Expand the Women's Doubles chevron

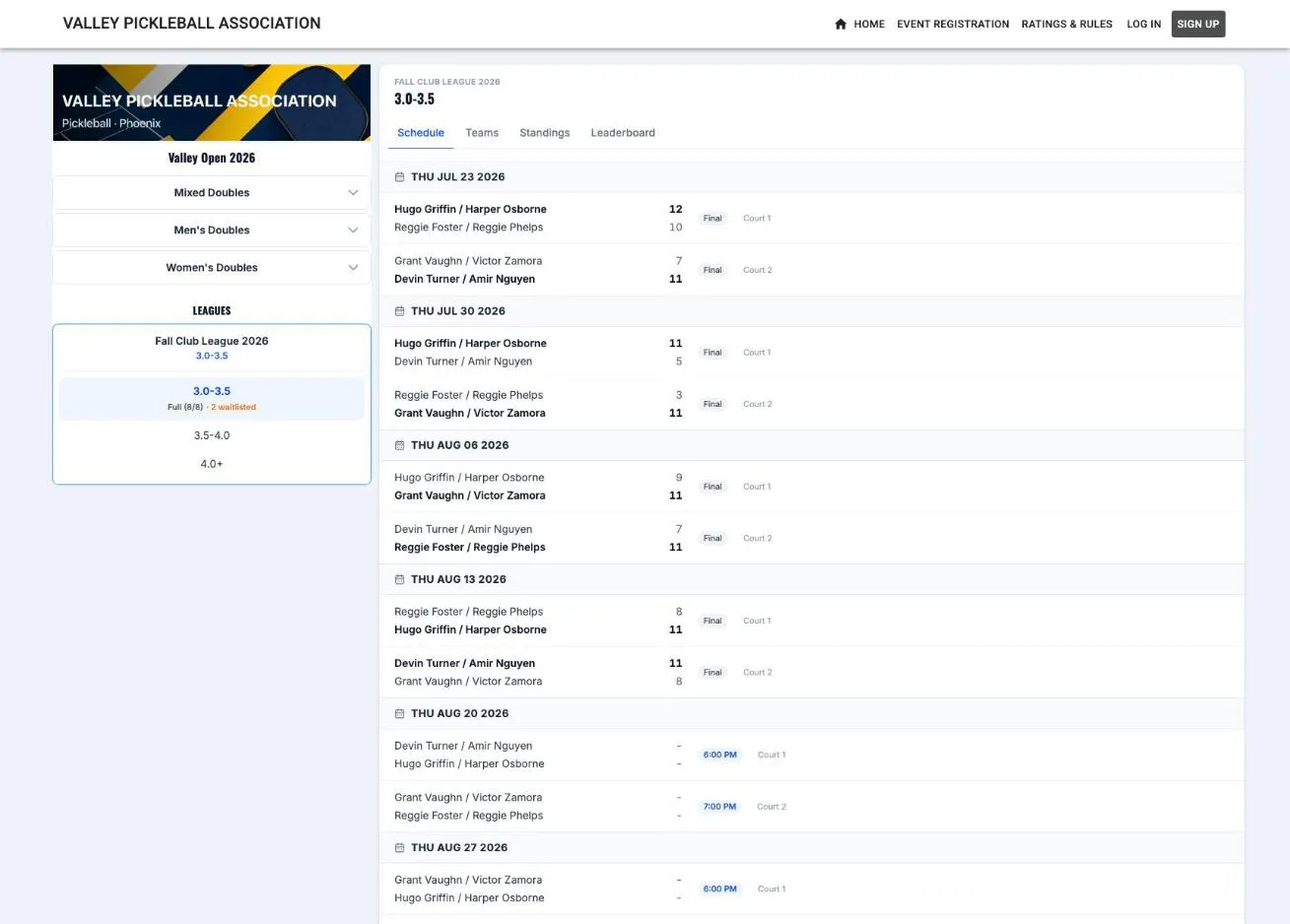click(353, 268)
